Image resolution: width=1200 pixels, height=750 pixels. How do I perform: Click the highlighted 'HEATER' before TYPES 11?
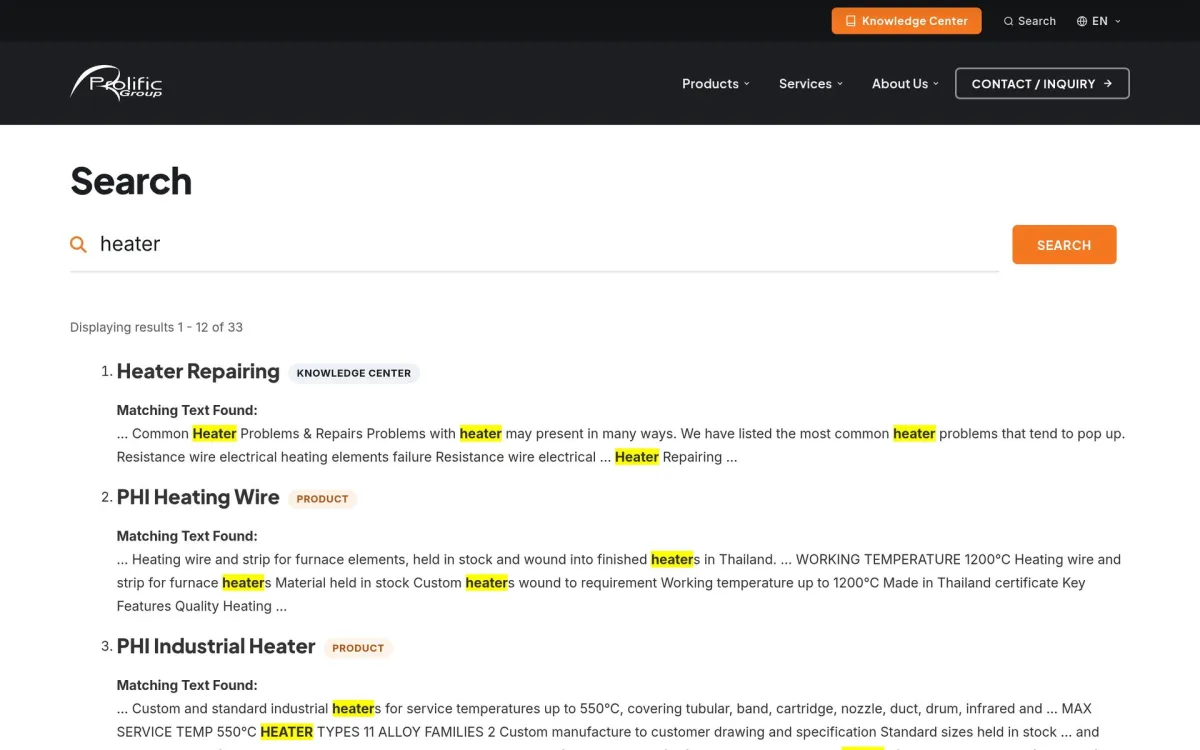pyautogui.click(x=287, y=732)
